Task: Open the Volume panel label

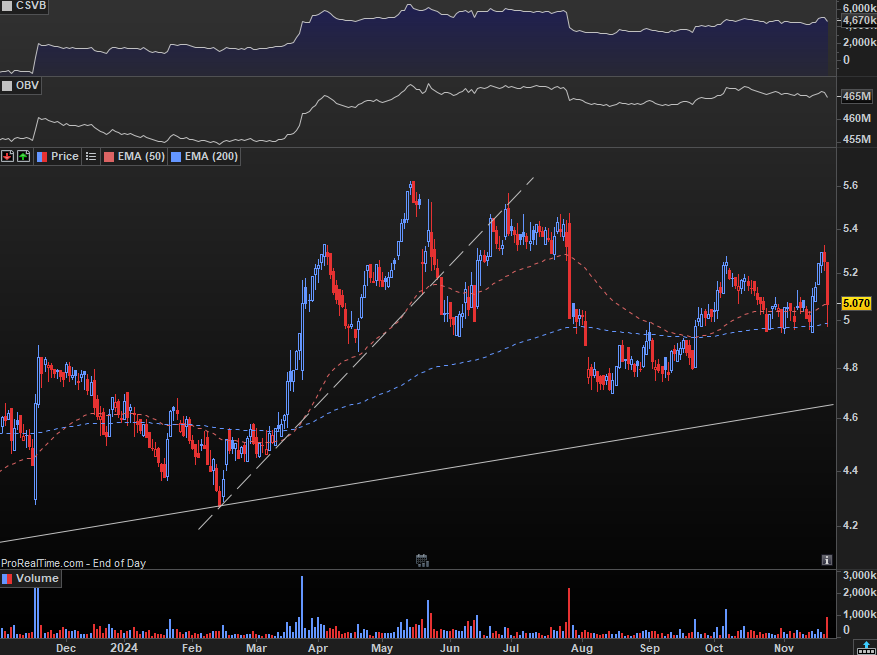Action: 37,578
